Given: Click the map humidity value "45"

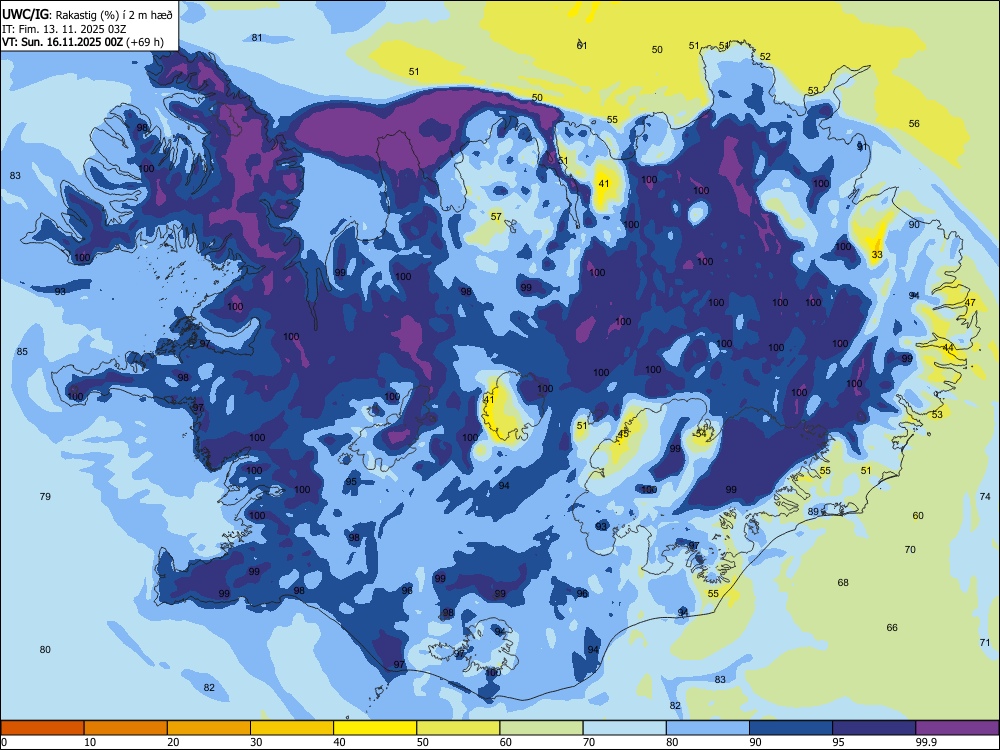Looking at the screenshot, I should click(x=623, y=434).
